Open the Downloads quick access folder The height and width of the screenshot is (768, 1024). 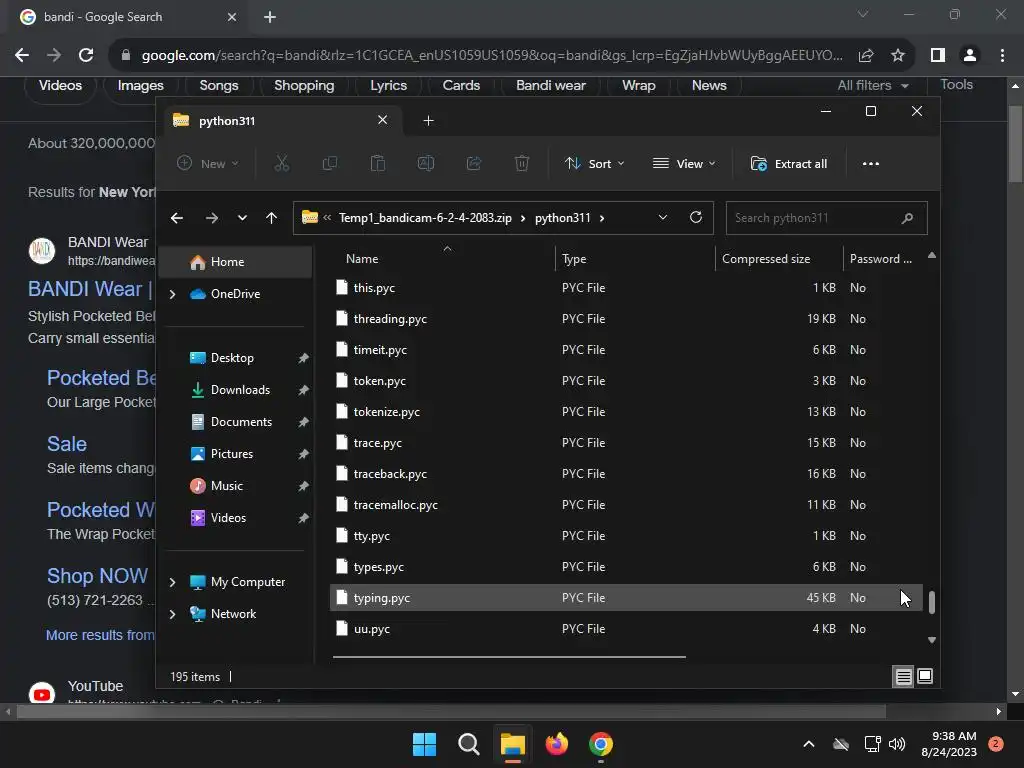(x=240, y=390)
